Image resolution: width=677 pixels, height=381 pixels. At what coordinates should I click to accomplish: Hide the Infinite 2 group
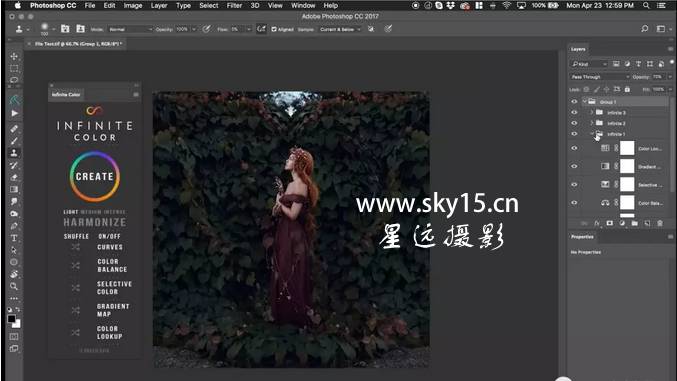tap(574, 123)
